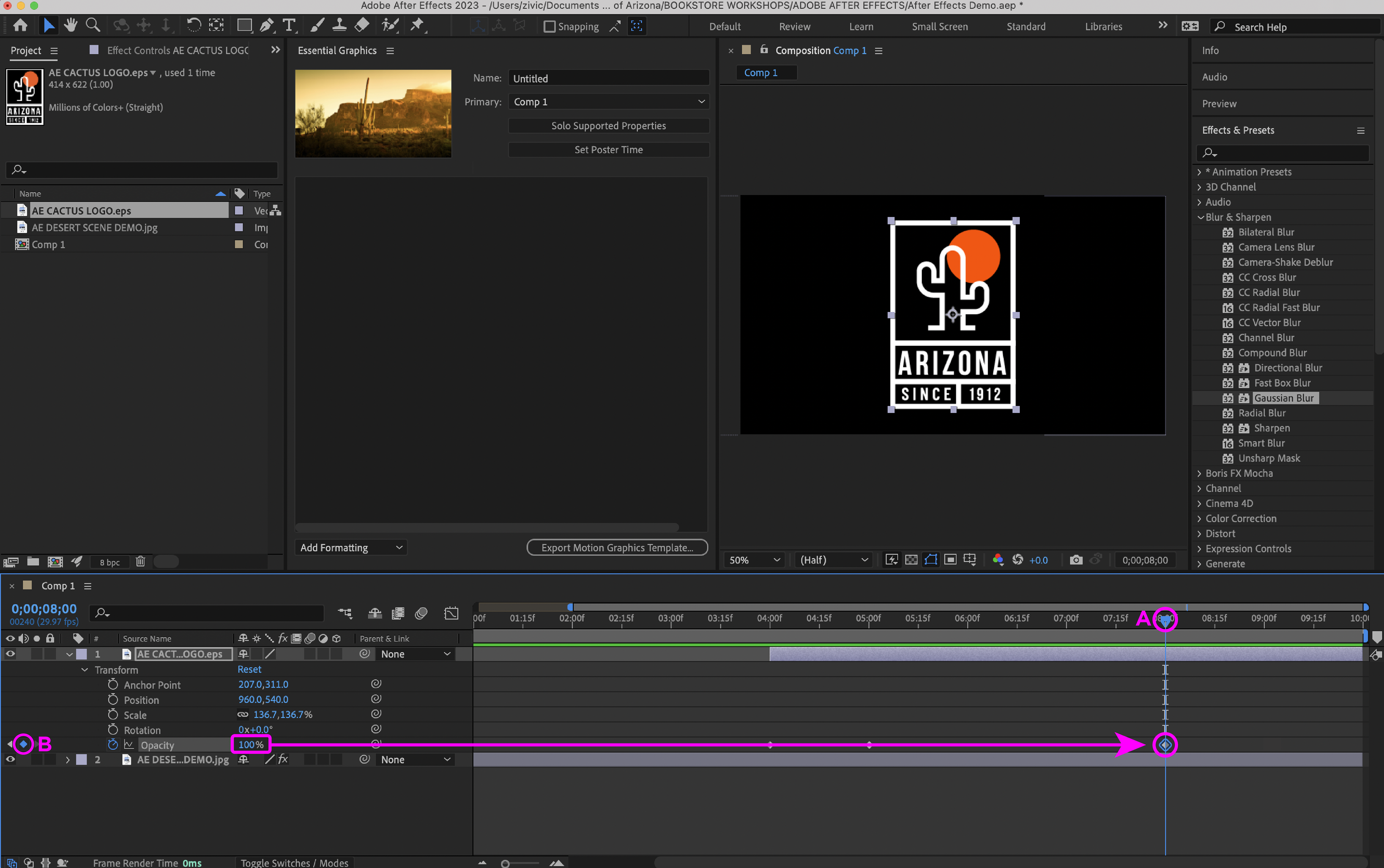Click the timeline zoom slider handle
Screen dimensions: 1384x868
505,864
